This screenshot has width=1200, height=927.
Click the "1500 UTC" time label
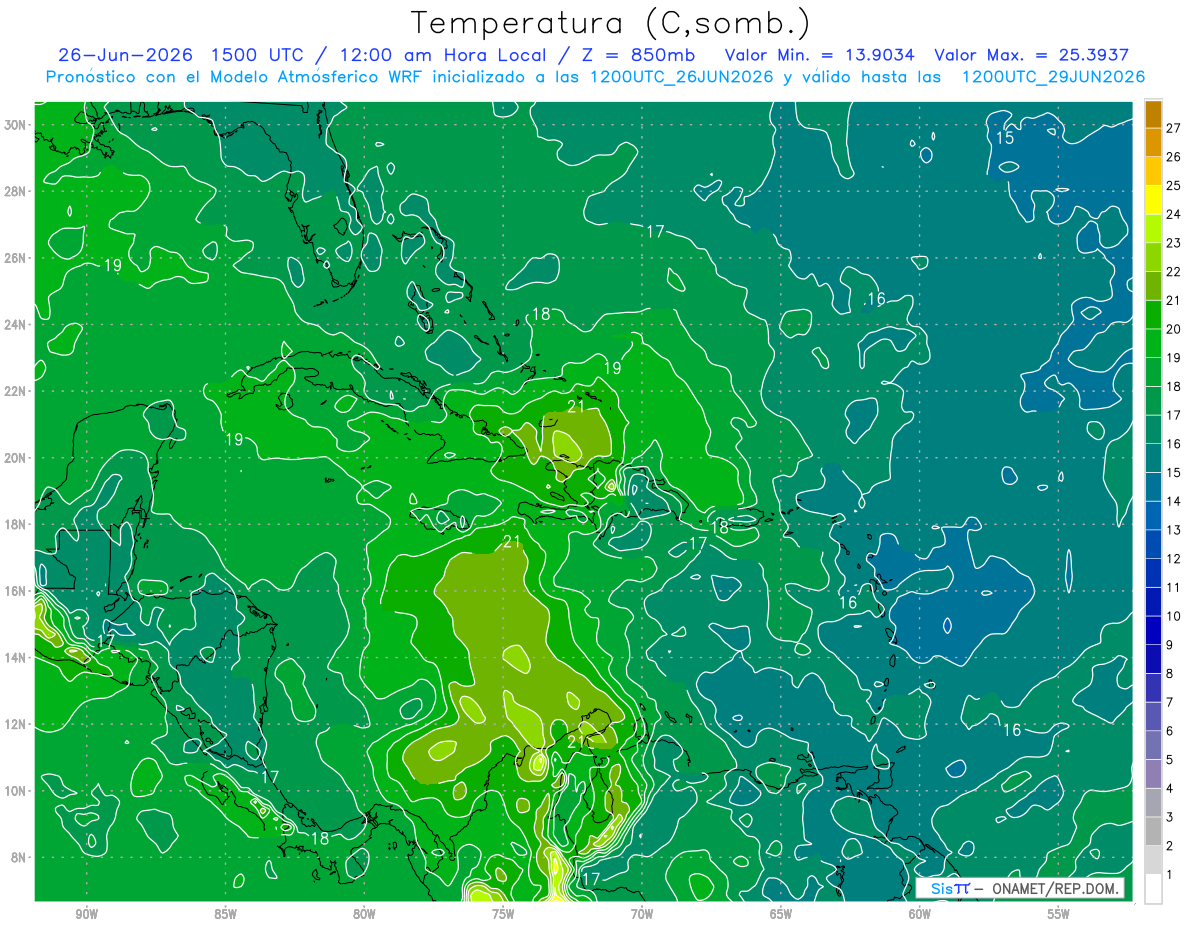tap(258, 55)
